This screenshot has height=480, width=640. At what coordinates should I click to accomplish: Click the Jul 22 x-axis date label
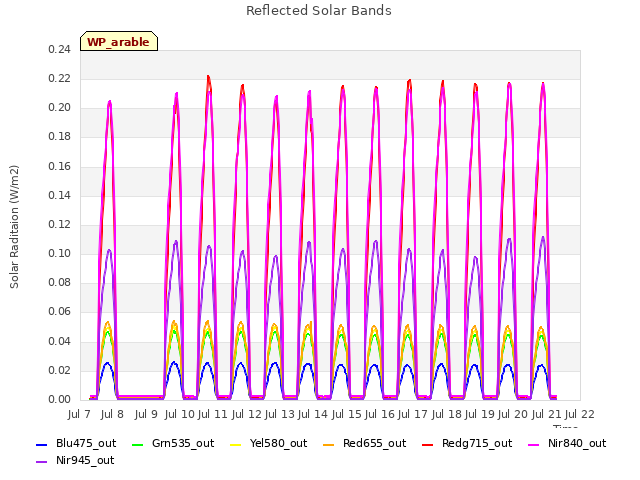[580, 414]
